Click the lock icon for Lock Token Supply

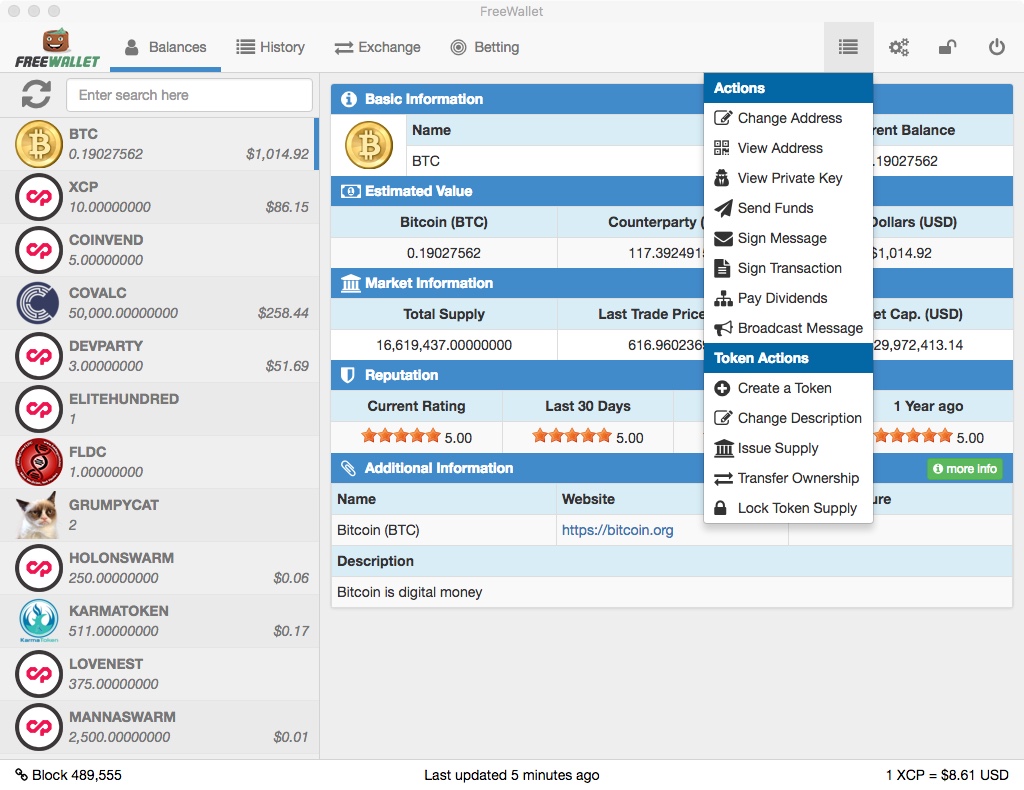pos(720,507)
